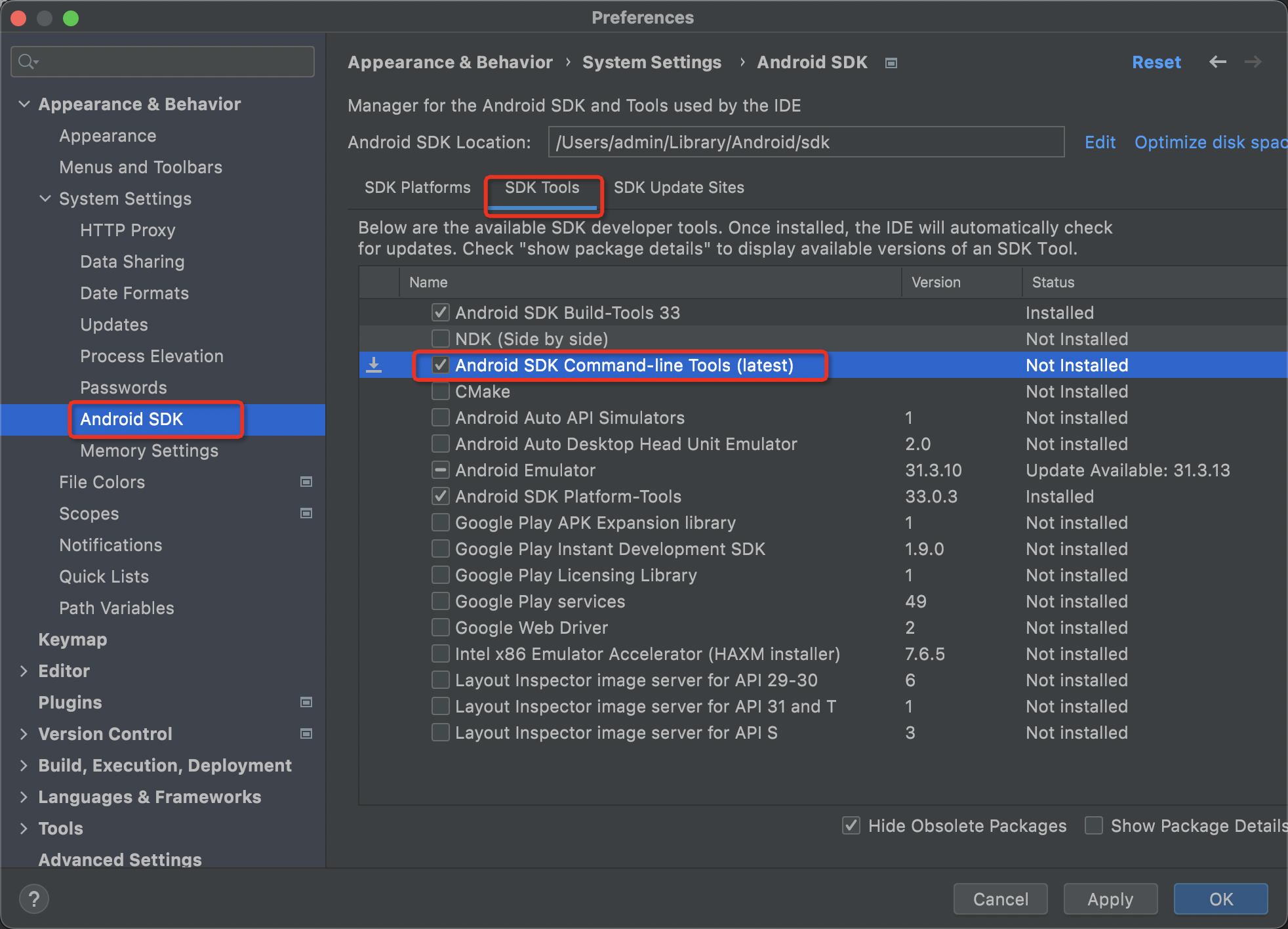Switch to the SDK Platforms tab

coord(417,188)
